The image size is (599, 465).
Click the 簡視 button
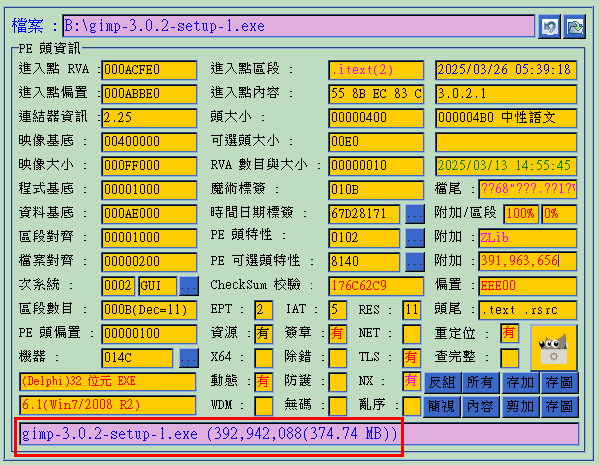(x=442, y=407)
